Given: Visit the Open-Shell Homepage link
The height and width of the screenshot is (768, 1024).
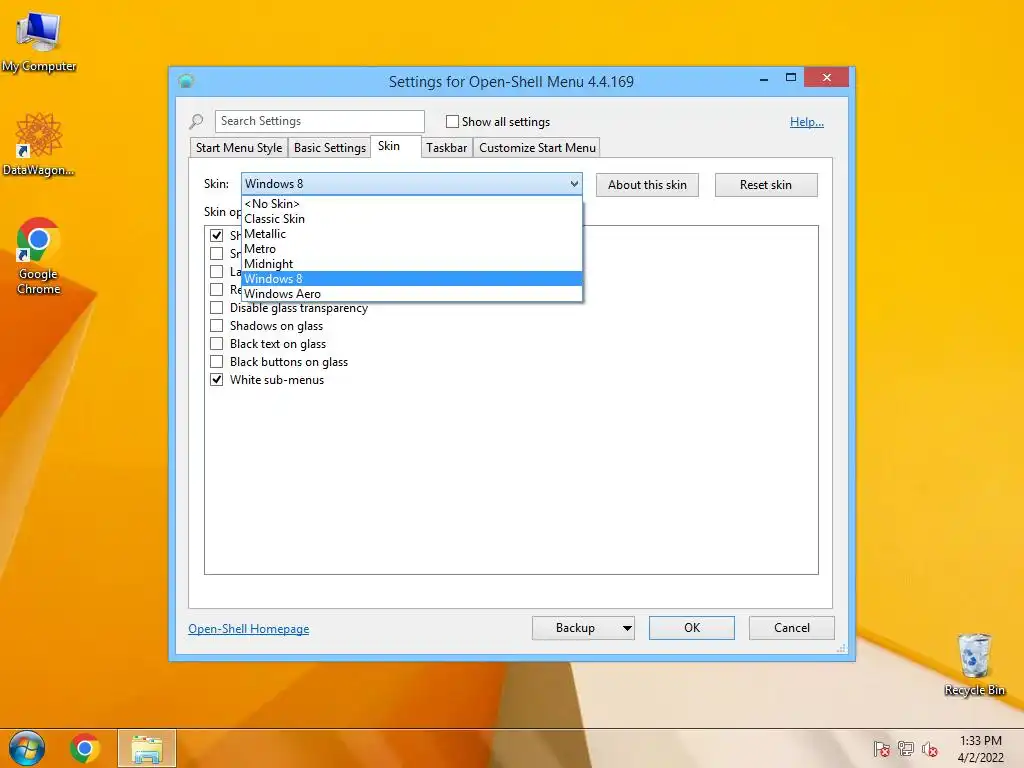Looking at the screenshot, I should pos(249,629).
